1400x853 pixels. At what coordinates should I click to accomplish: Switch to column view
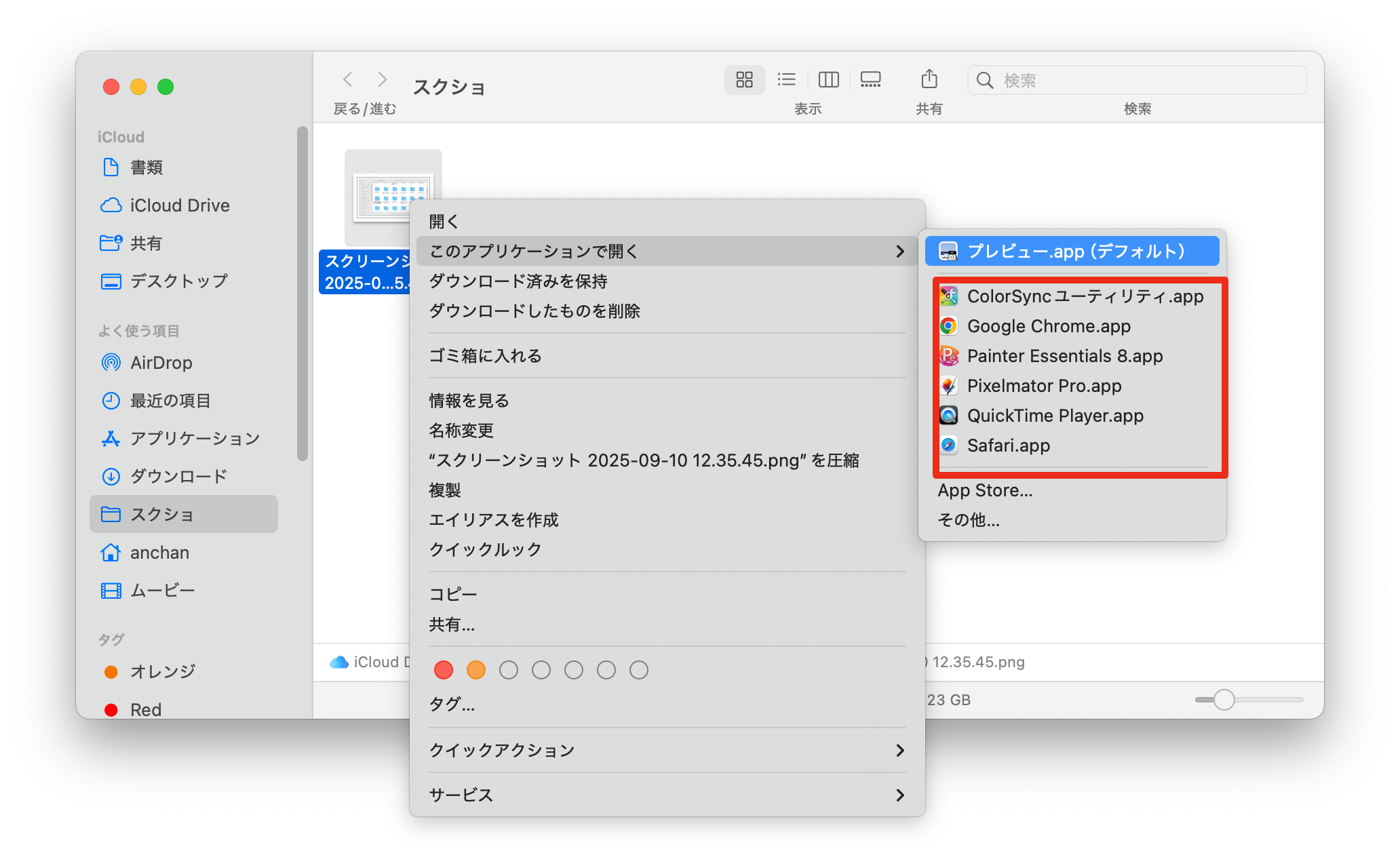point(828,80)
